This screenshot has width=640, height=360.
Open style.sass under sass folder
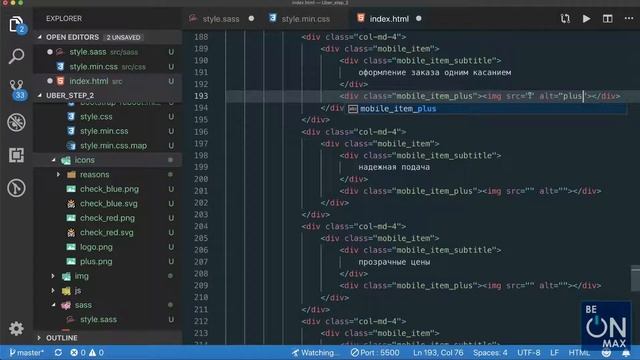98,320
